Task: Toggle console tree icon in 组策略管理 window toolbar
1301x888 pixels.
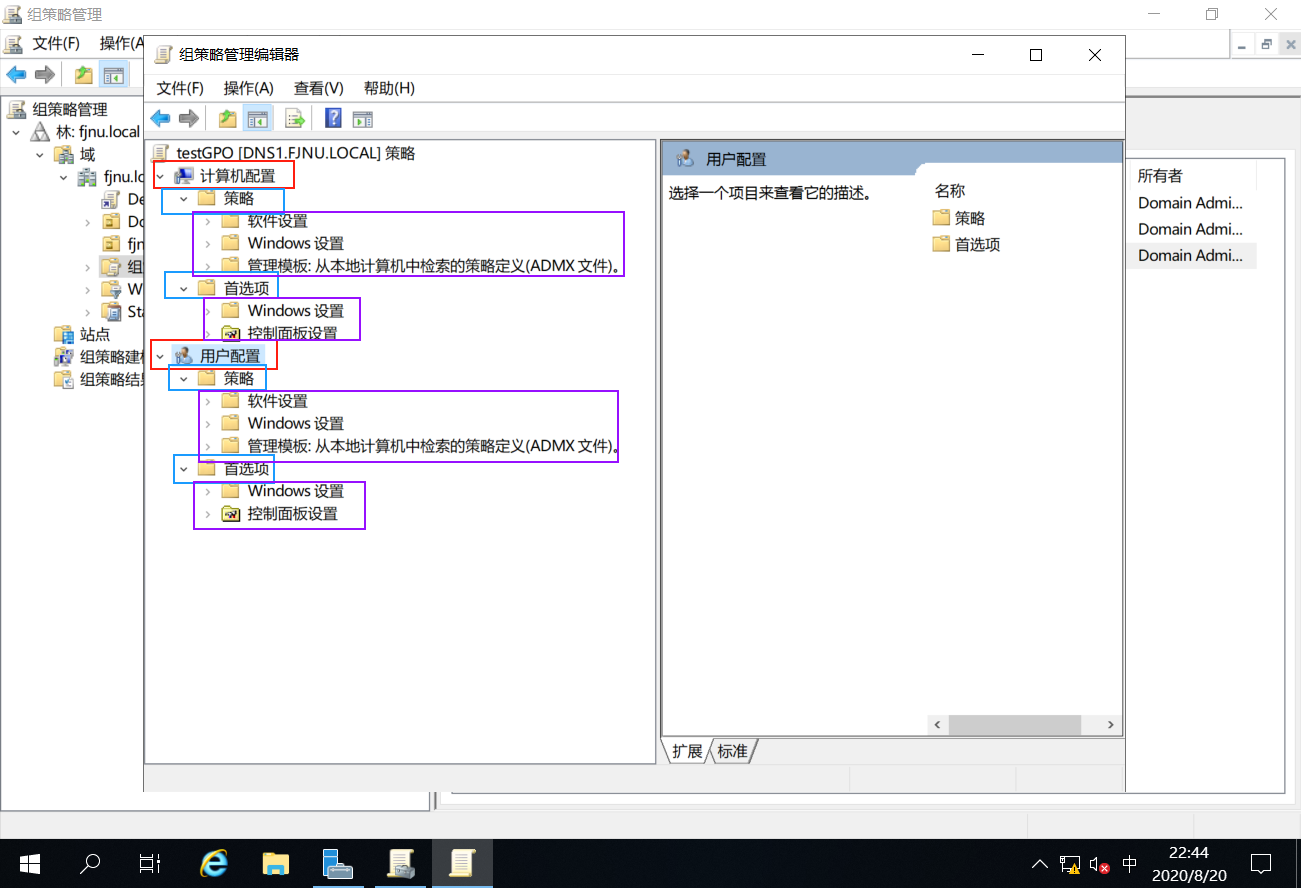Action: [114, 75]
